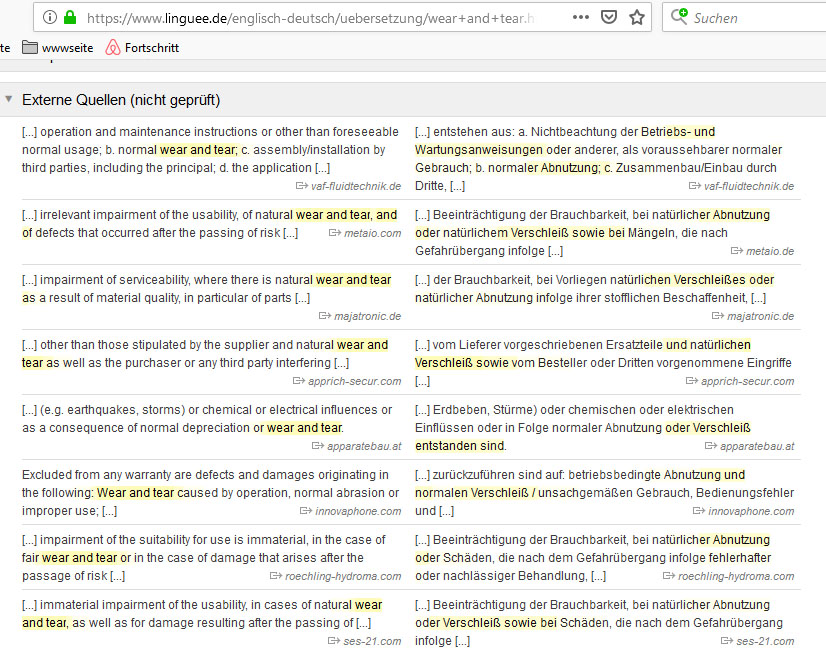The width and height of the screenshot is (826, 654).
Task: Open German source link innovaphone.com
Action: pyautogui.click(x=751, y=511)
